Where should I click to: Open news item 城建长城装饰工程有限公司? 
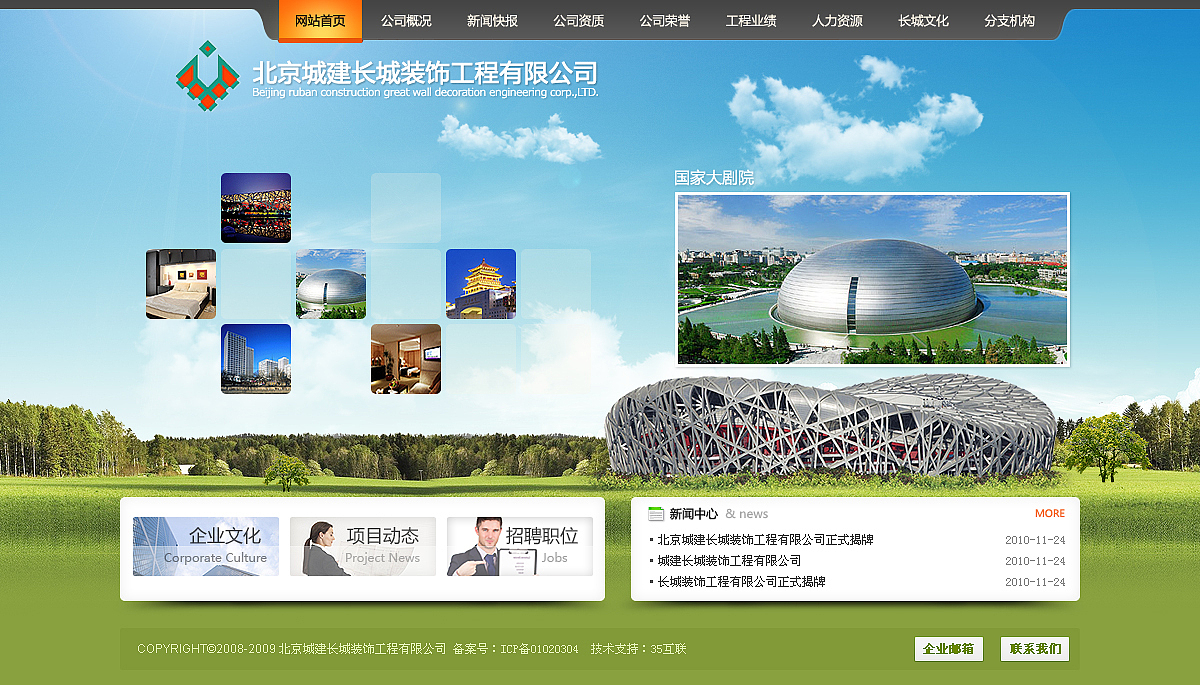click(730, 561)
